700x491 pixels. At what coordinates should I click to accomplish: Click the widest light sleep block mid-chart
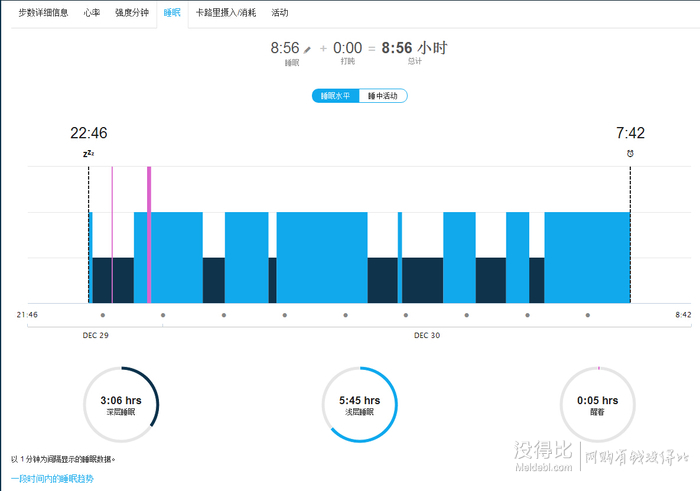pos(322,258)
